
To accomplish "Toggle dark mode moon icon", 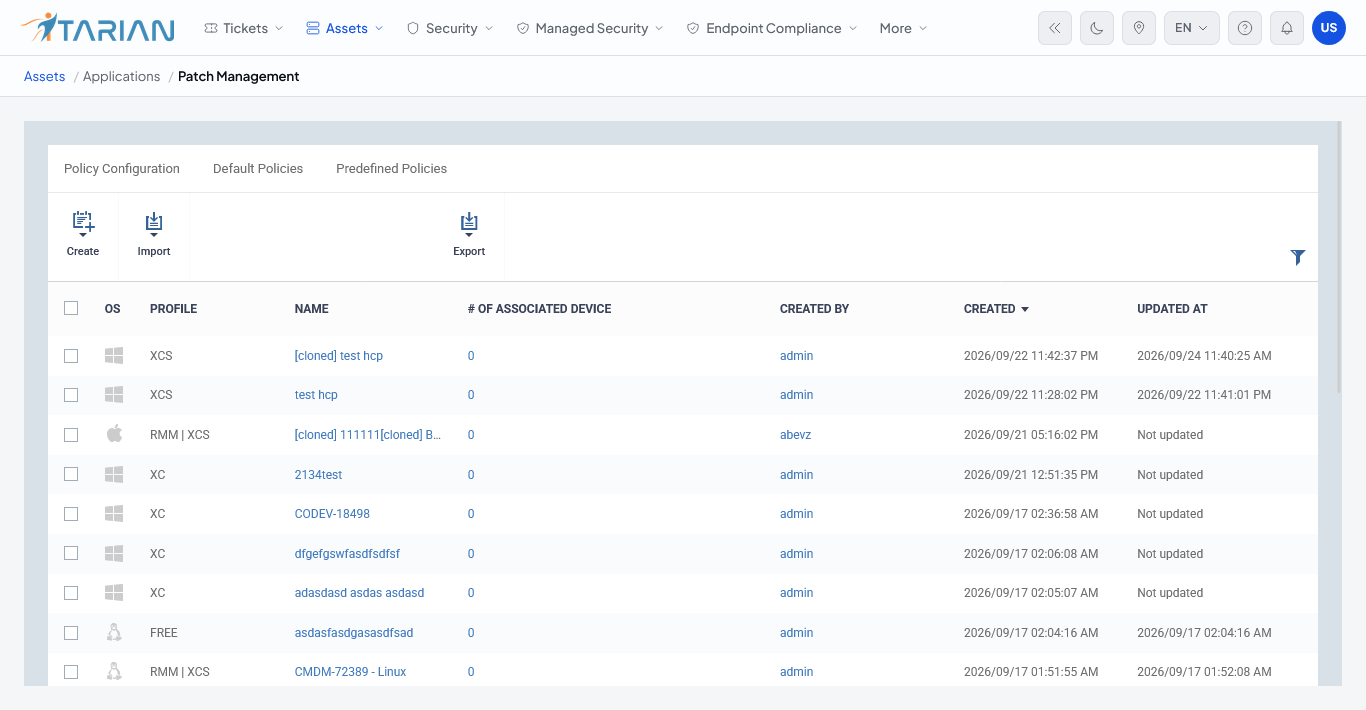I will click(1097, 28).
